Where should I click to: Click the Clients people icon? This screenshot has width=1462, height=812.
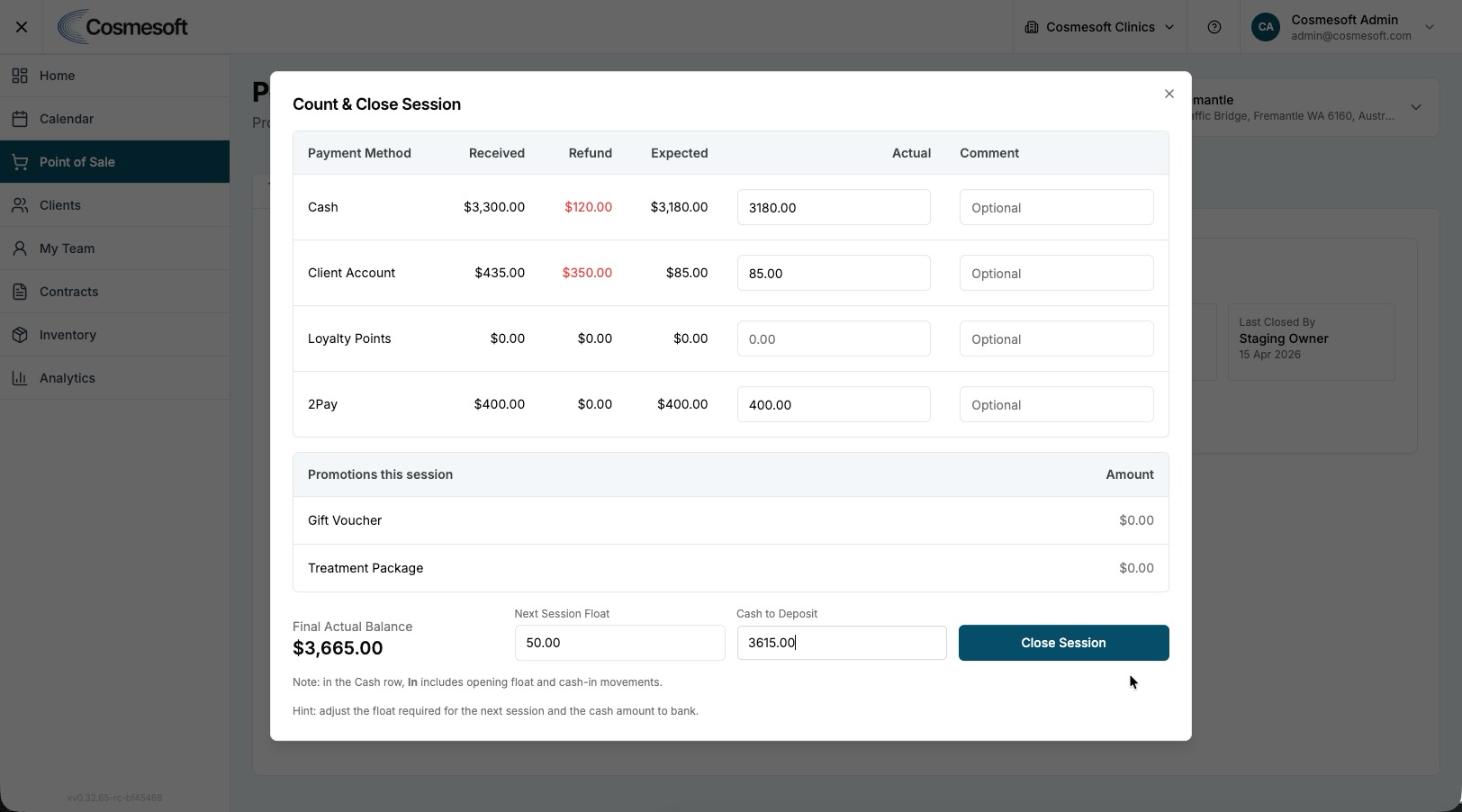[20, 205]
